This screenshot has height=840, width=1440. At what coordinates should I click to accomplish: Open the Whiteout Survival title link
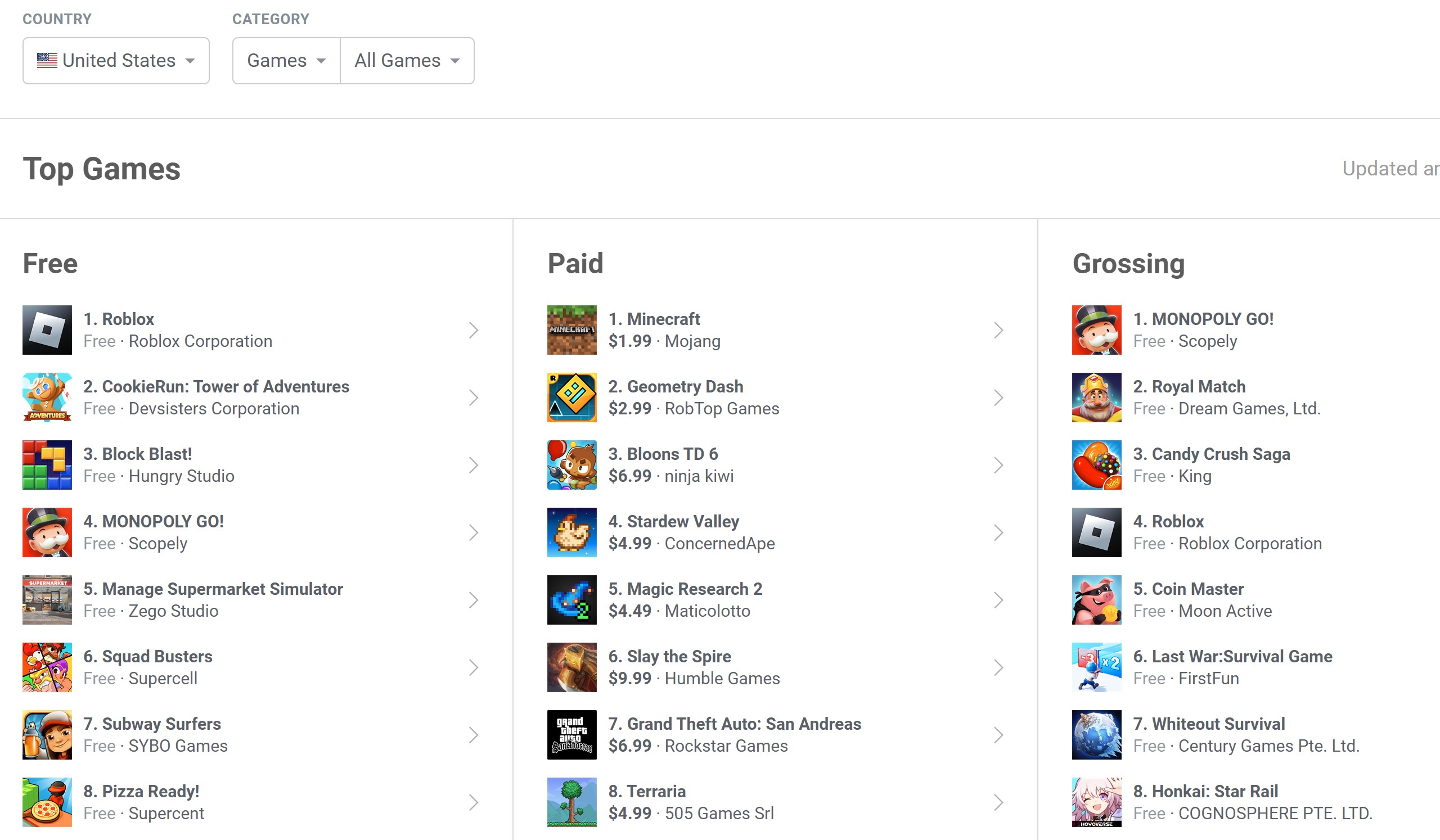(x=1209, y=724)
